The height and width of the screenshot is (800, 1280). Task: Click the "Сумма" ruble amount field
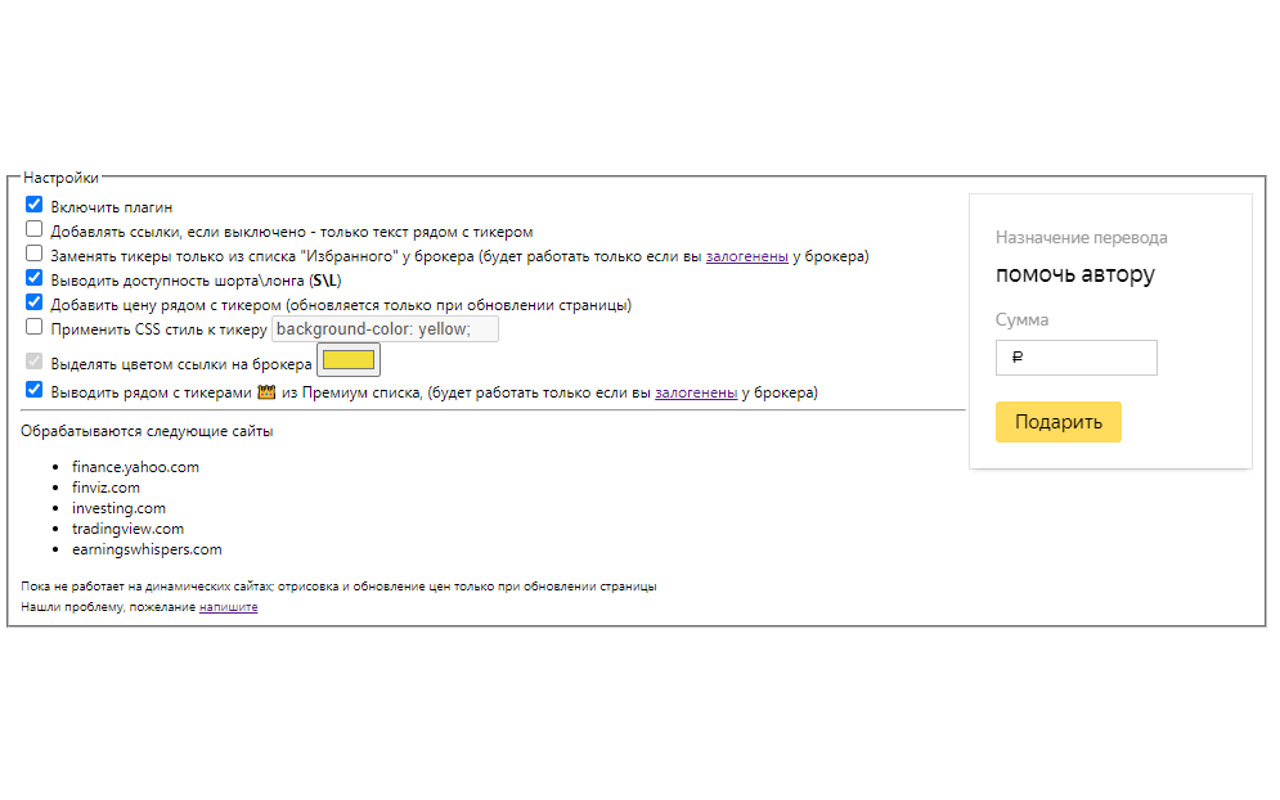1076,357
